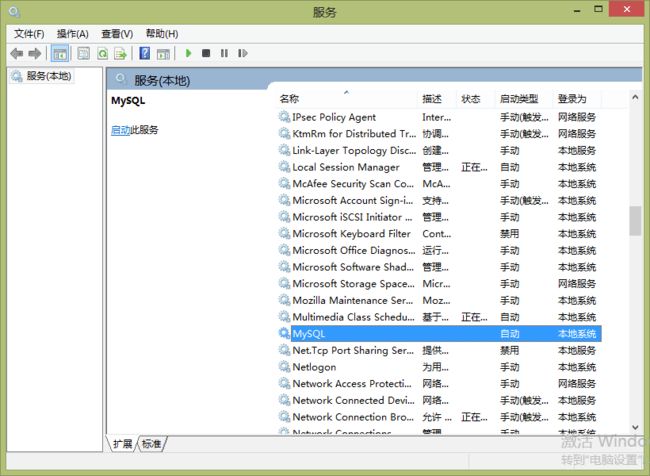Refresh the services list from the toolbar

[102, 53]
